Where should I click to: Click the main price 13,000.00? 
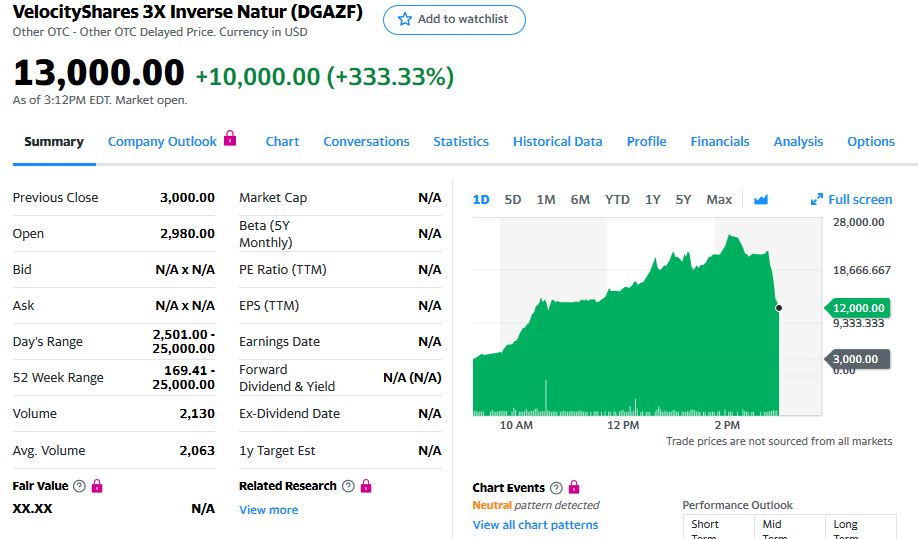(x=98, y=73)
